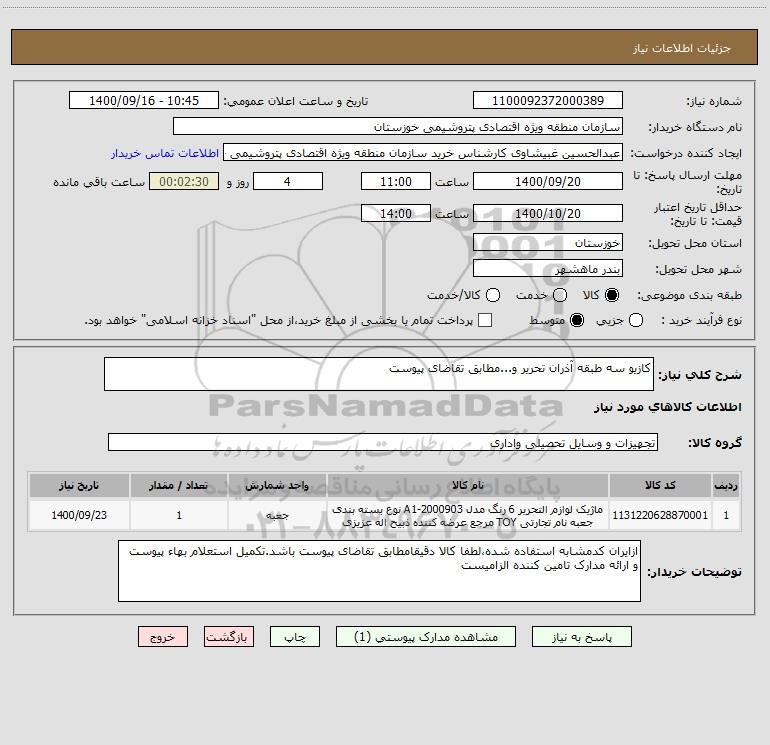Click the need number field 1100092372000389
The image size is (770, 745).
[x=548, y=100]
